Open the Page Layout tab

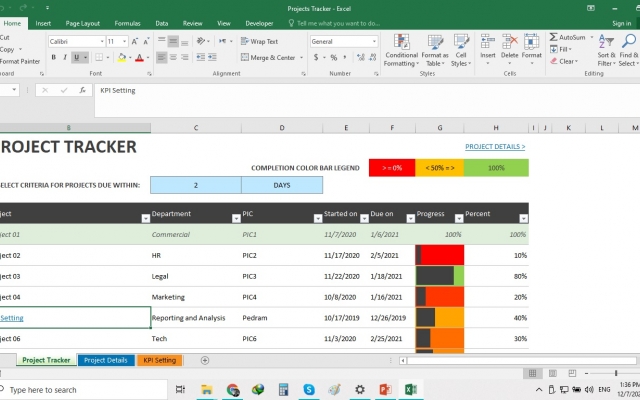pyautogui.click(x=82, y=23)
